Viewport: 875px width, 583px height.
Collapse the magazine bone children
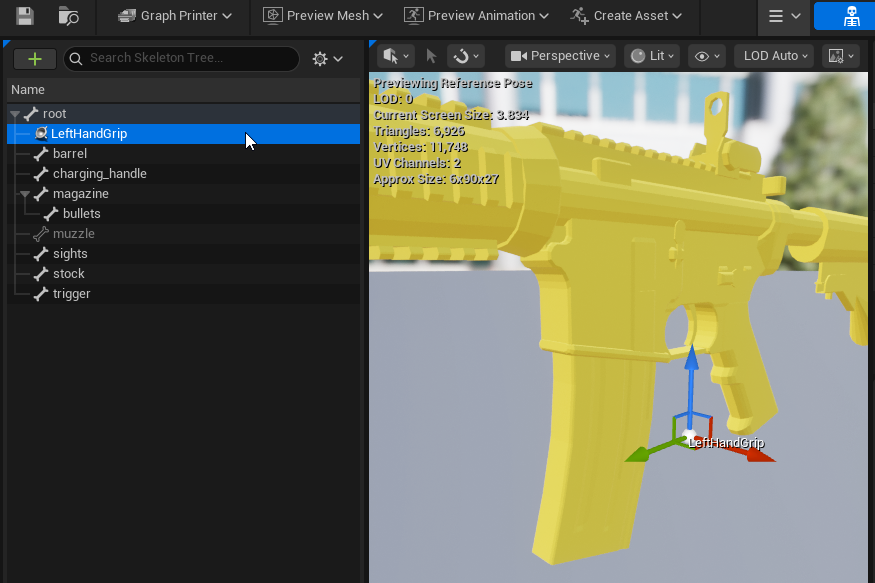[x=25, y=194]
